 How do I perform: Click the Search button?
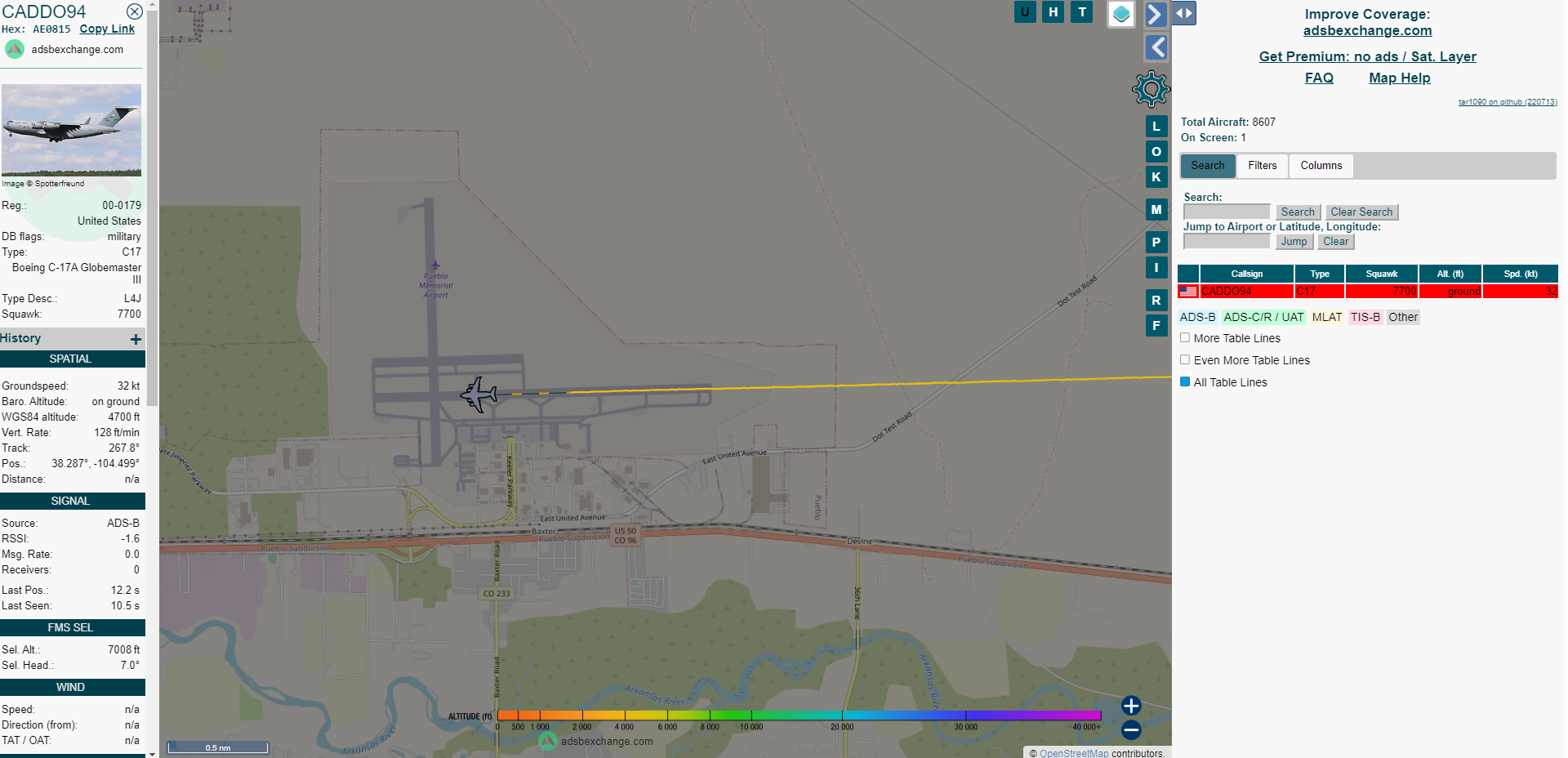point(1298,212)
